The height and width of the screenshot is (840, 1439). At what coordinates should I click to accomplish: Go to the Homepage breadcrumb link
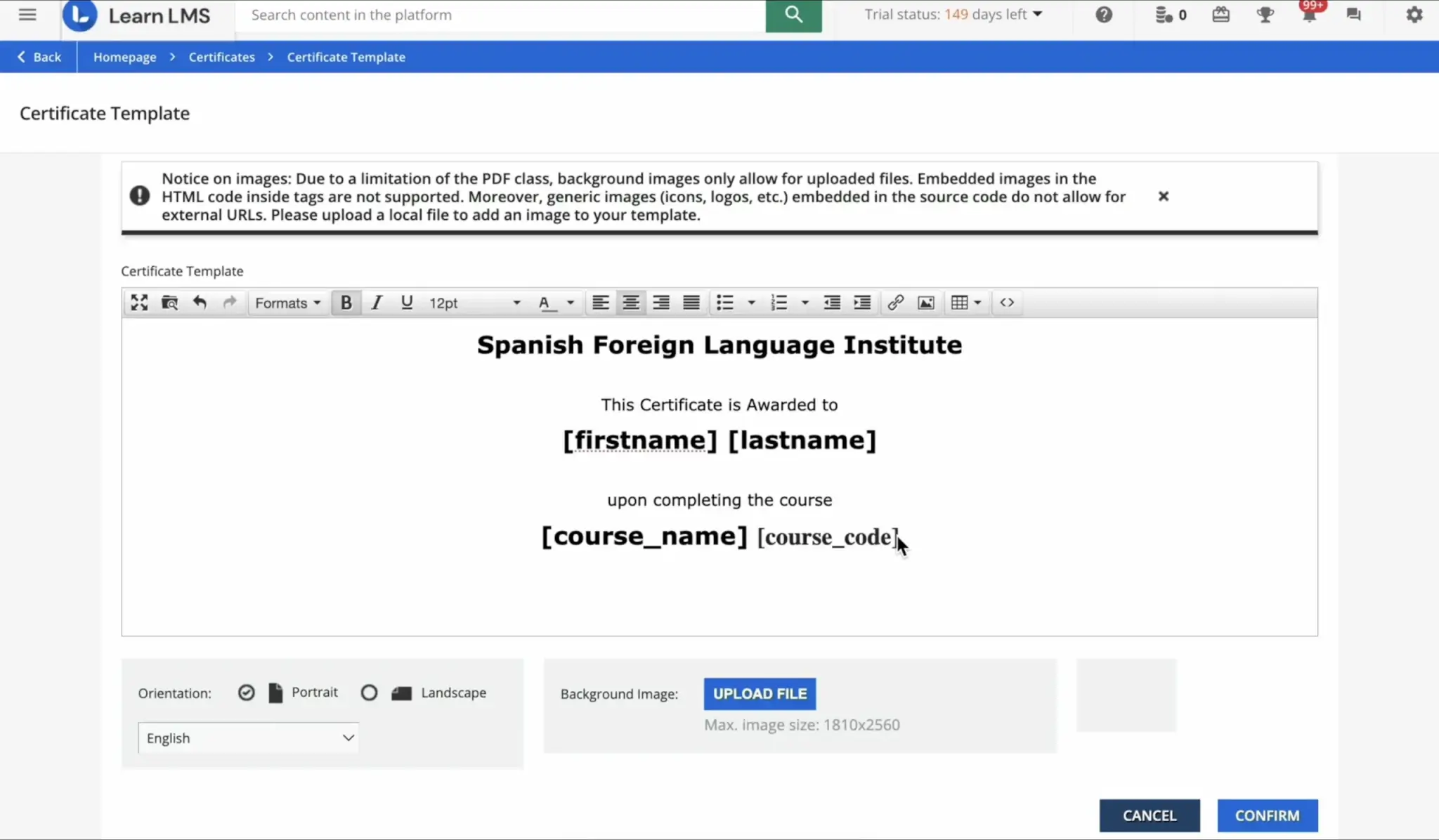click(x=125, y=57)
